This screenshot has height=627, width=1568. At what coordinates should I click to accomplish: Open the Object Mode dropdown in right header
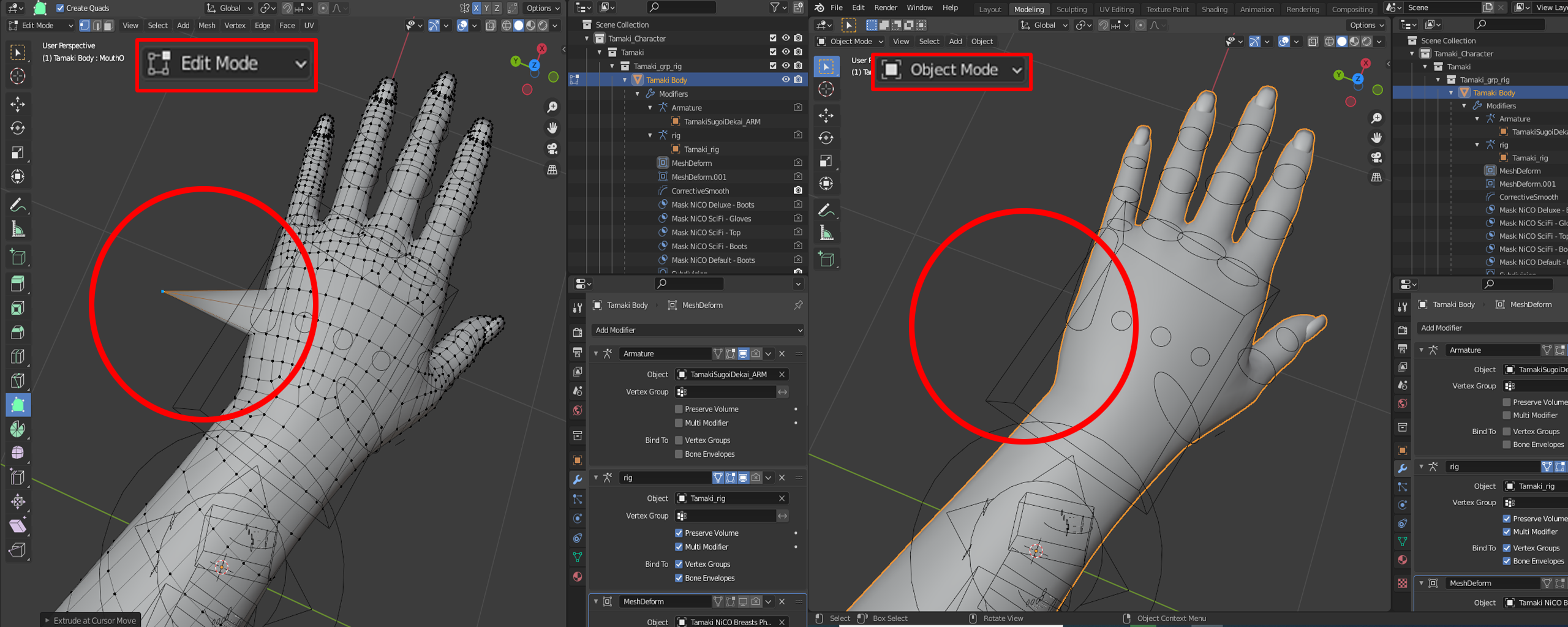[x=850, y=42]
